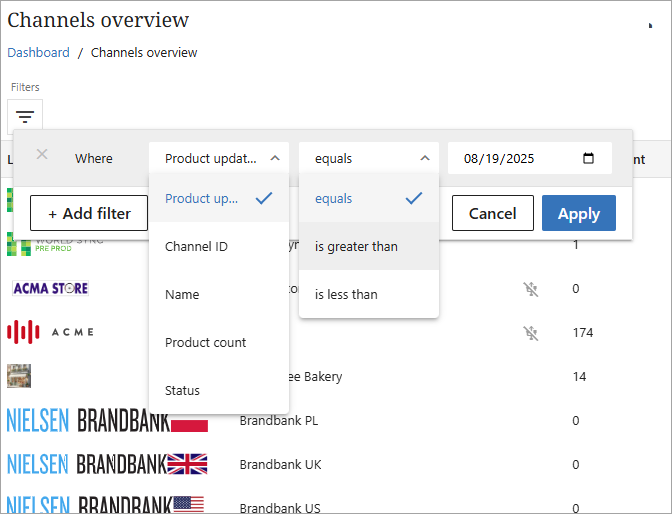The width and height of the screenshot is (672, 514).
Task: Remove the filter row with X icon
Action: (x=42, y=154)
